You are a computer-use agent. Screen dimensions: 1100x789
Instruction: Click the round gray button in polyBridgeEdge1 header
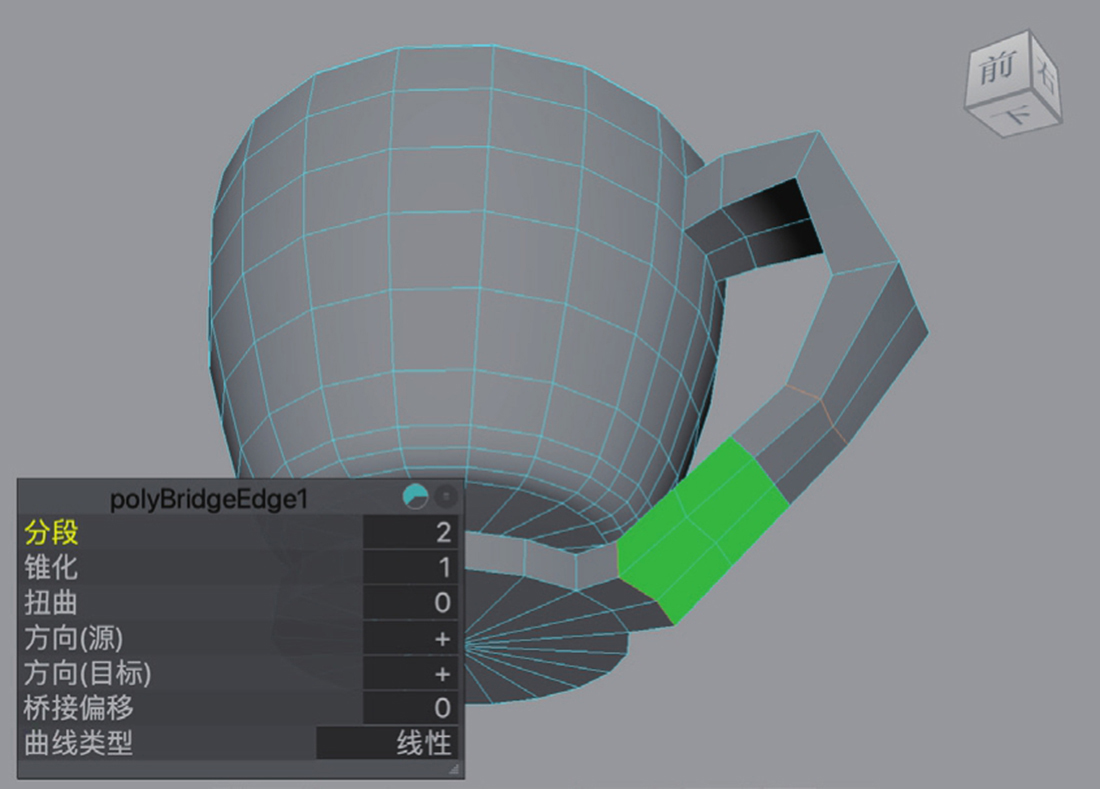coord(446,497)
